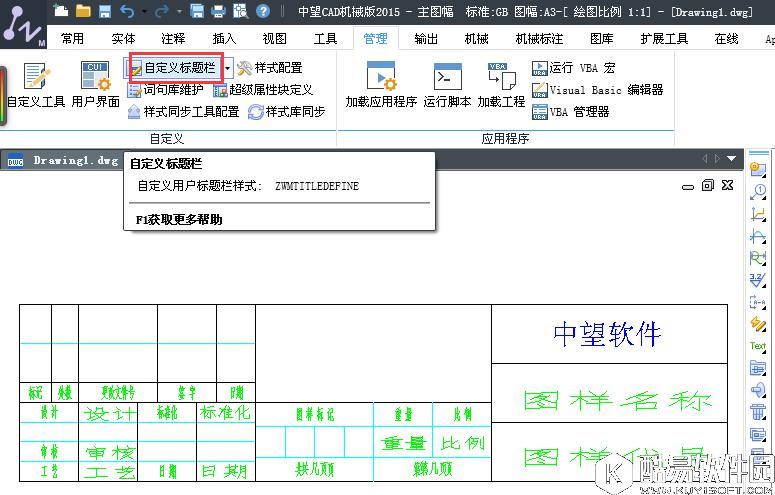
Task: Click the balloon number magnifier icon in right toolbar
Action: coord(758,191)
